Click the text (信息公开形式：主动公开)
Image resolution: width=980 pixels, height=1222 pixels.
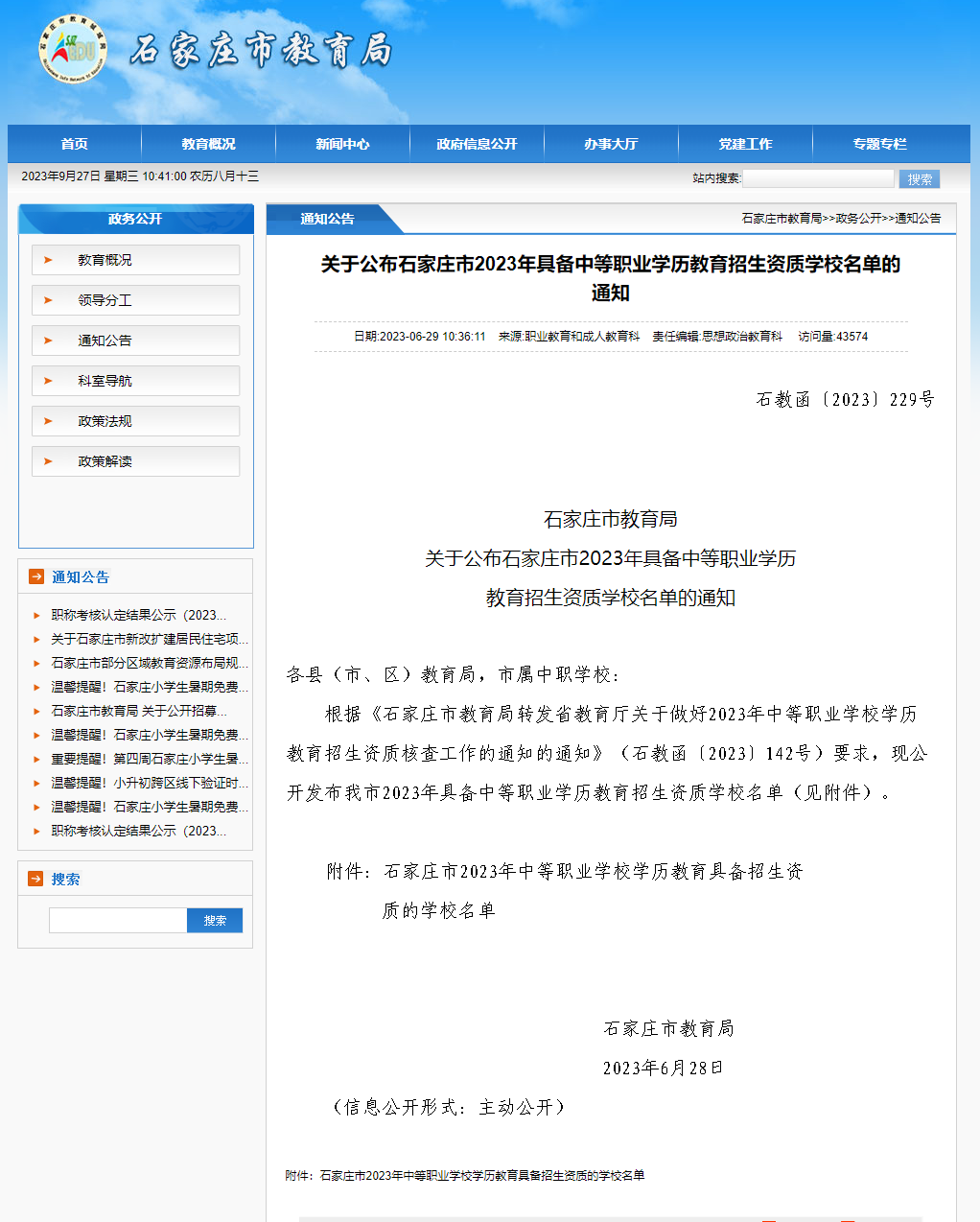pos(450,1107)
